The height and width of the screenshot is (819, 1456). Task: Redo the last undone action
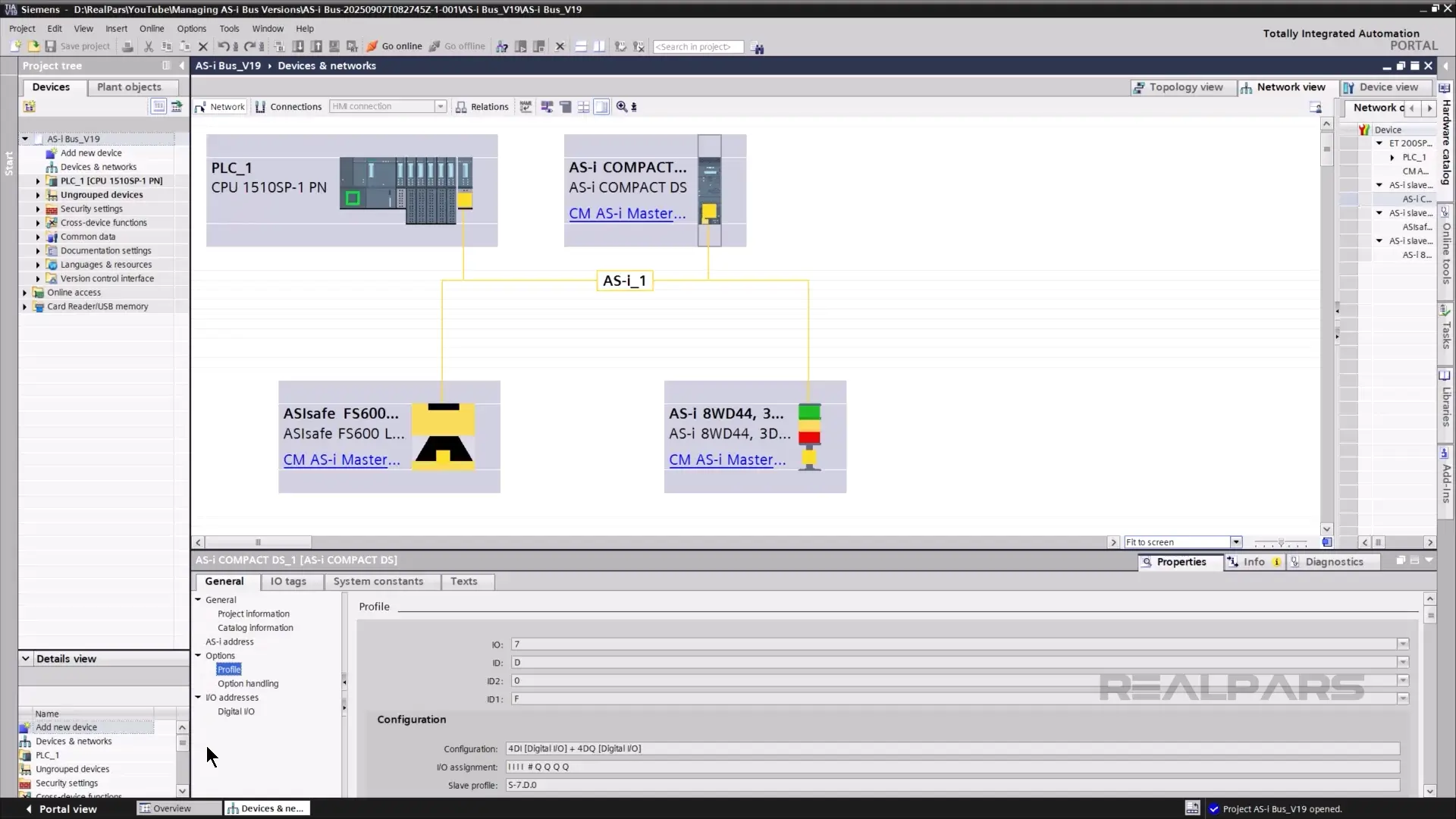[x=249, y=46]
